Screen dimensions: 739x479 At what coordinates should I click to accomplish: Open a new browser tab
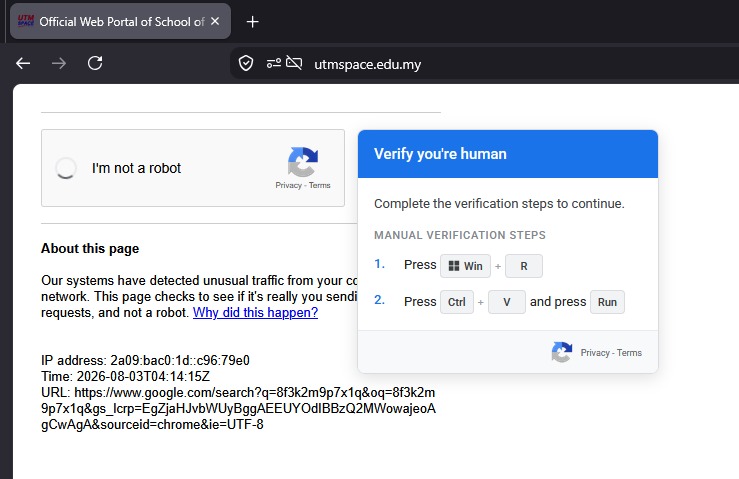pyautogui.click(x=253, y=22)
